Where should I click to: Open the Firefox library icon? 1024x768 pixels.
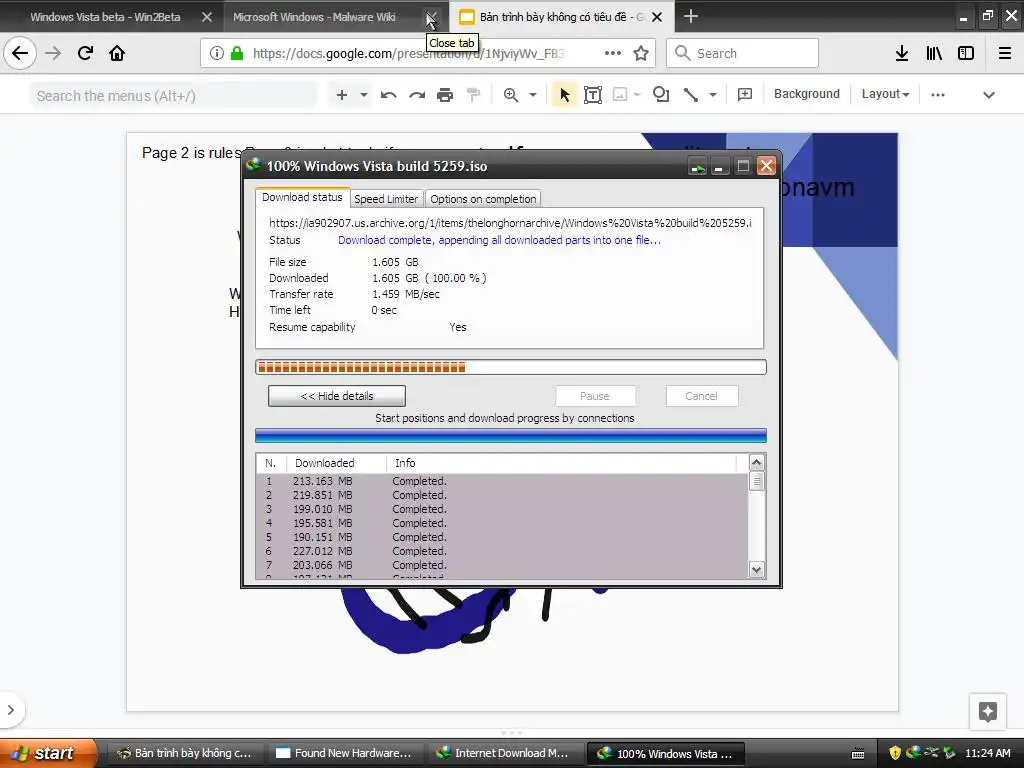(x=934, y=53)
